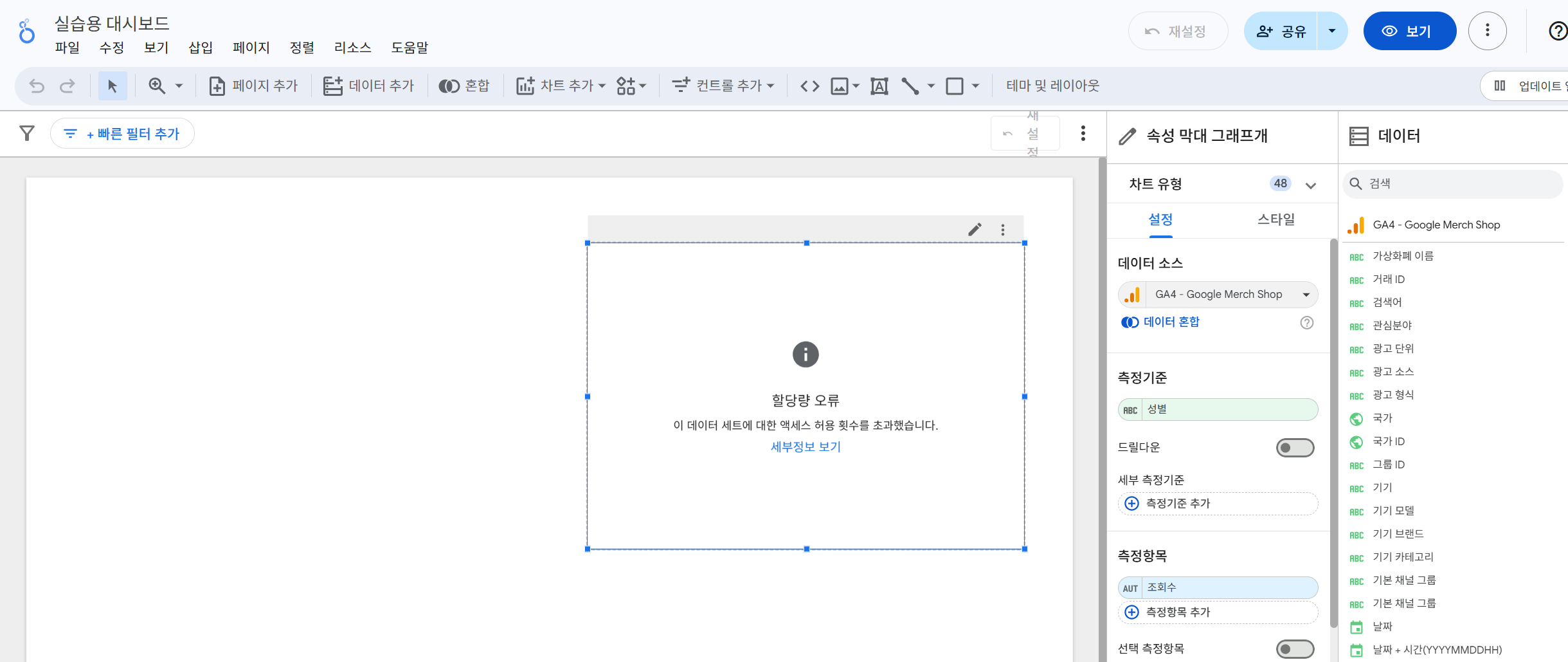The width and height of the screenshot is (1568, 662).
Task: Open the 컨트롤 추가 dropdown
Action: click(x=723, y=86)
